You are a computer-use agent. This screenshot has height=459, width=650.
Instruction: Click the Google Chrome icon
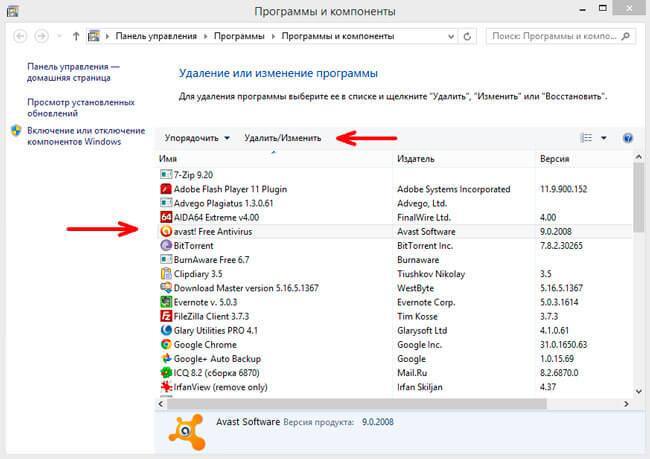pos(166,345)
